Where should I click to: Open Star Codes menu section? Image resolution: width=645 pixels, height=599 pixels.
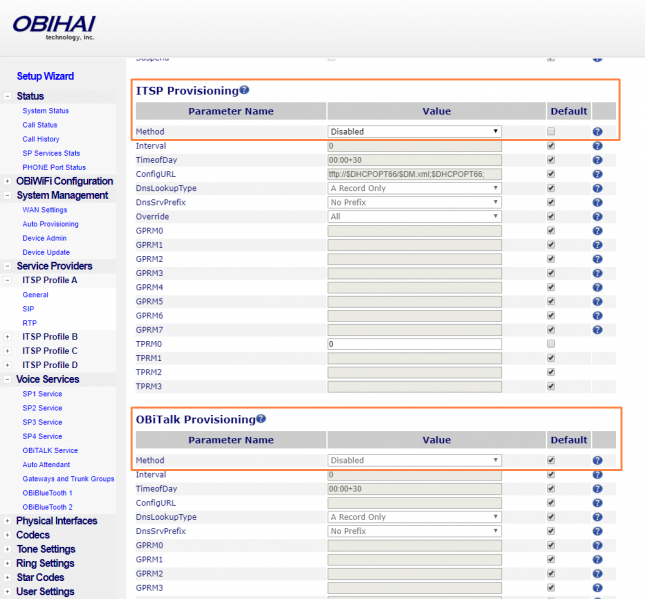40,577
